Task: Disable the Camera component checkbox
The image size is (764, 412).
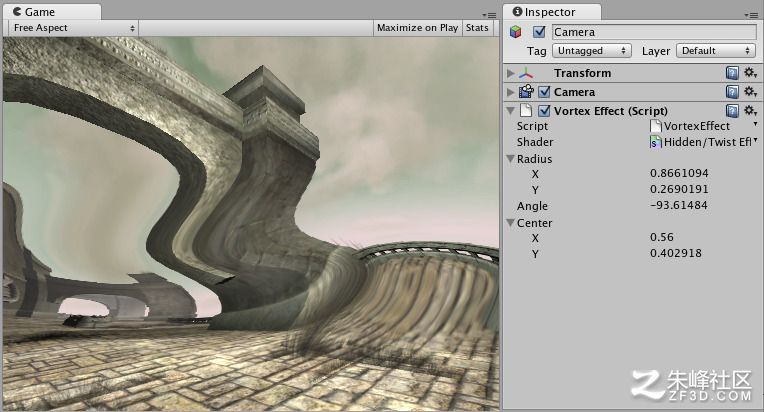Action: point(544,92)
